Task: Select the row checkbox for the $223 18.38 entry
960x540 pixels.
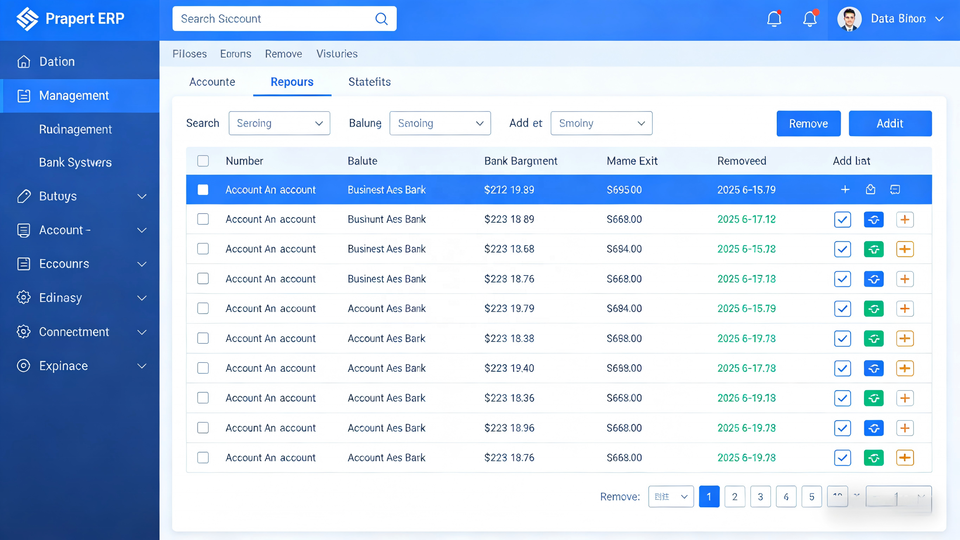Action: (x=203, y=339)
